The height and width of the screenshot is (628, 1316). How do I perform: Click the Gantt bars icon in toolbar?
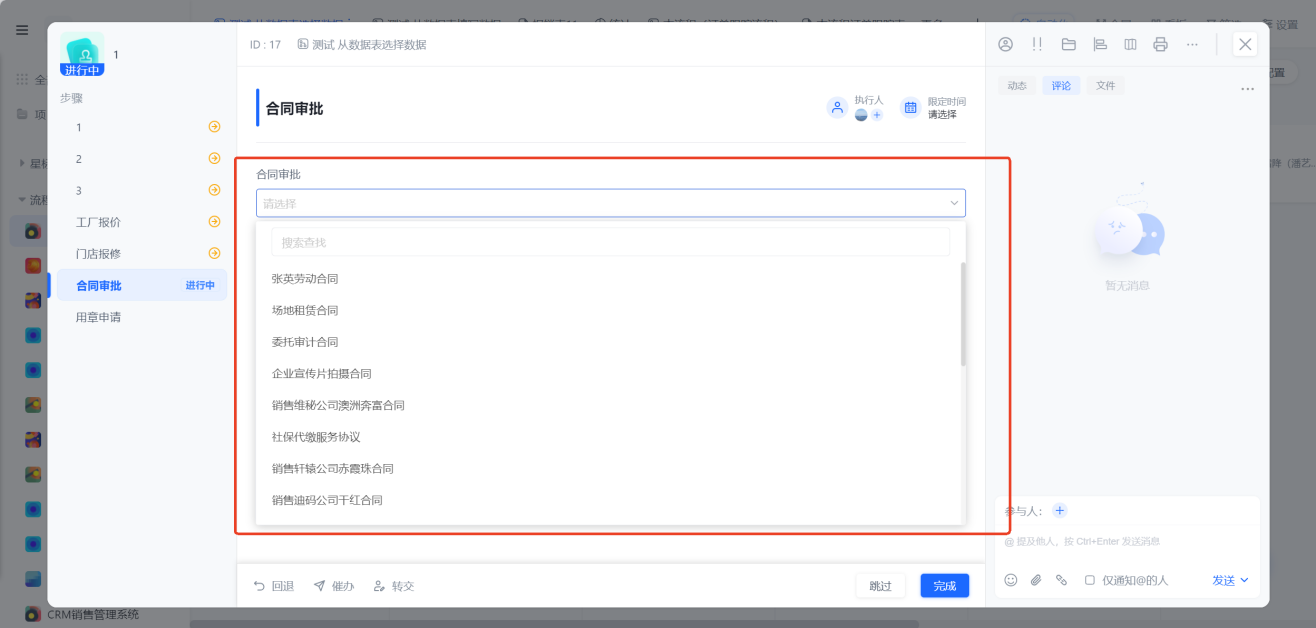[1100, 44]
